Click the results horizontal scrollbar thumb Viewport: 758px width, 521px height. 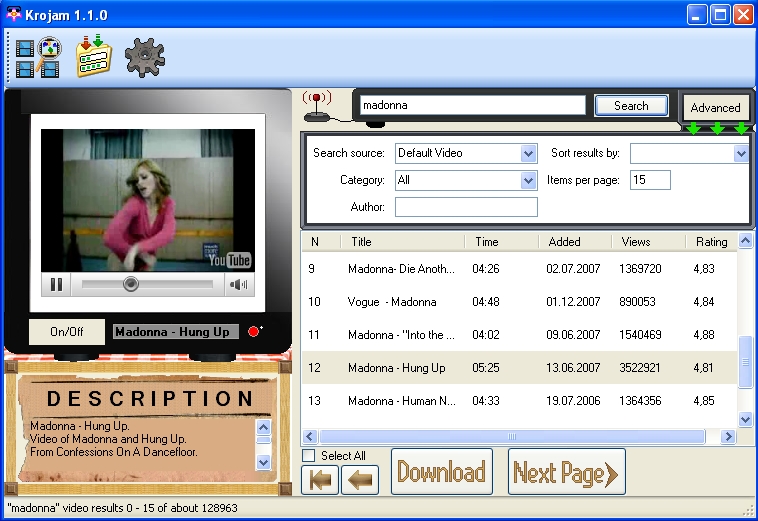coord(512,437)
